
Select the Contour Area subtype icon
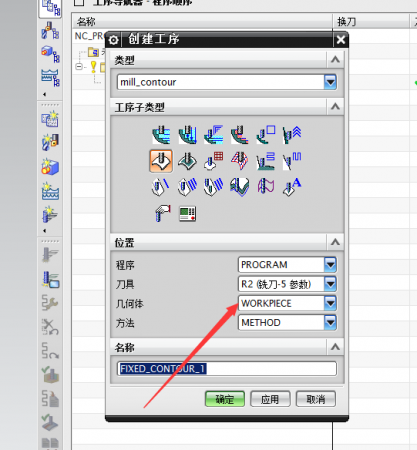(187, 161)
